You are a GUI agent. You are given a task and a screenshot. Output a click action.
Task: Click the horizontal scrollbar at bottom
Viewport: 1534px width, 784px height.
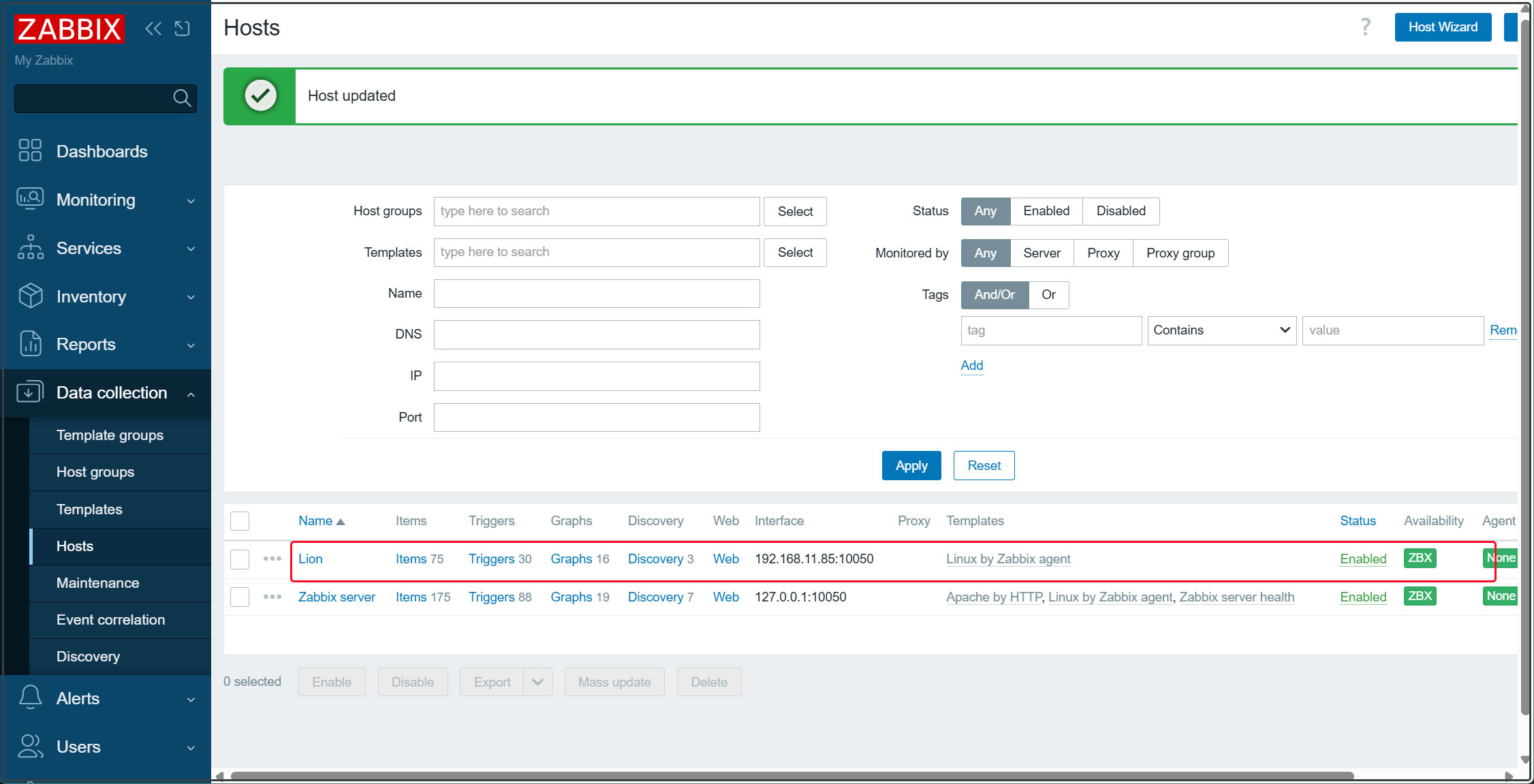point(790,776)
